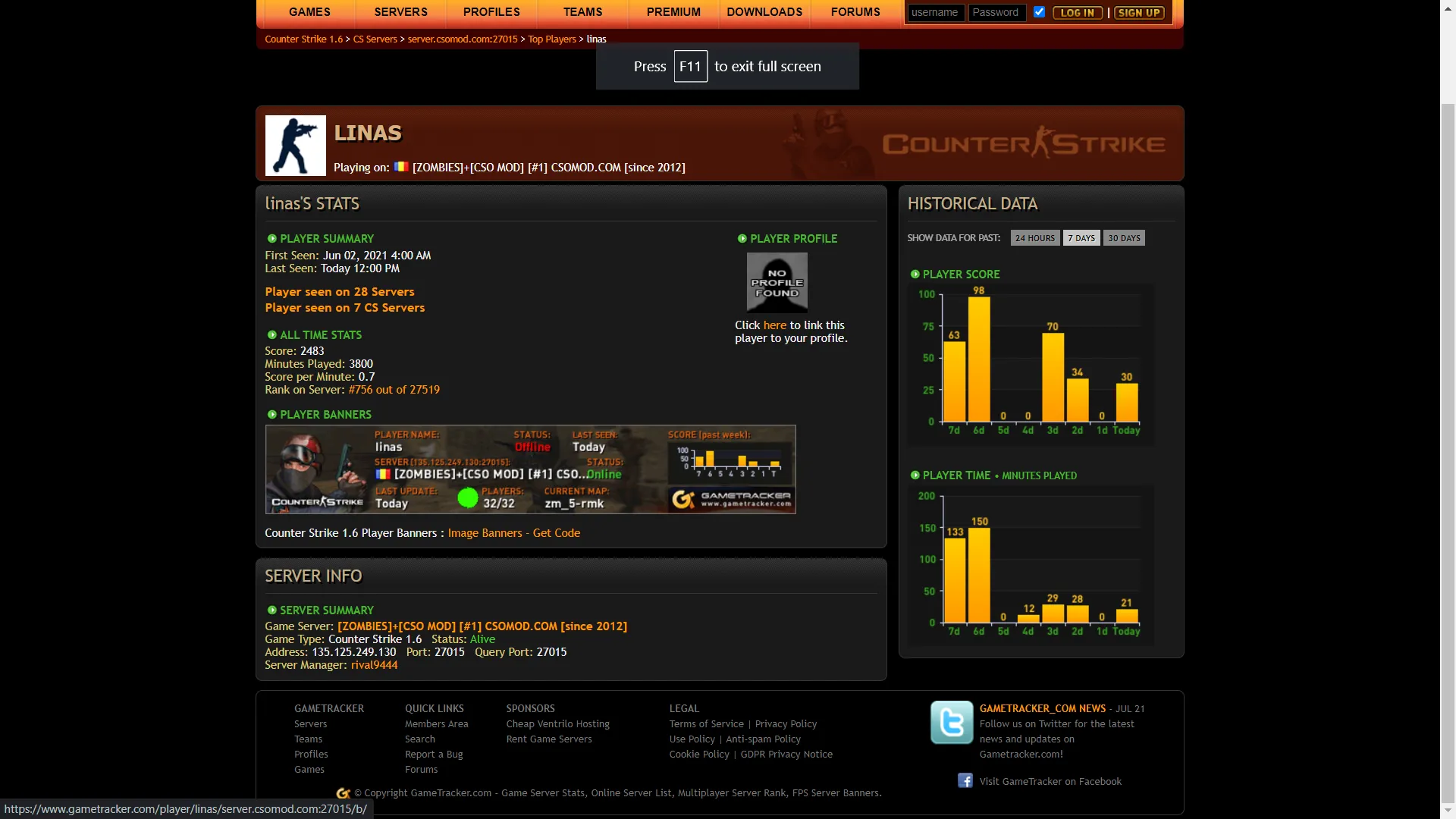Click the Player Summary bullet icon
The width and height of the screenshot is (1456, 819).
(x=271, y=238)
